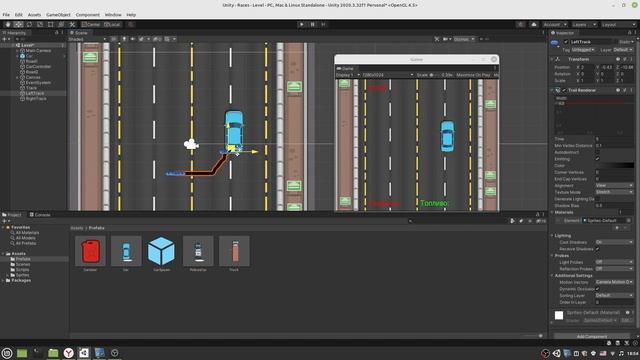Open the file manager folder in taskbar
The image size is (640, 360).
coord(53,353)
